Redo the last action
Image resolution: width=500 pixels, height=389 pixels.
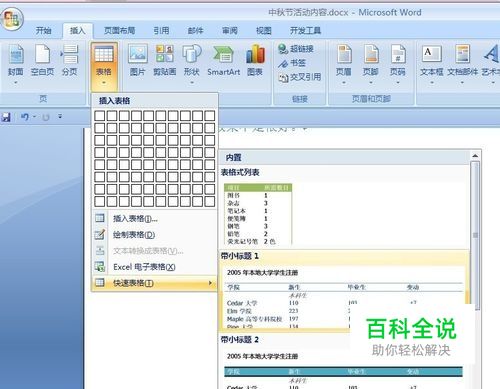coord(46,117)
